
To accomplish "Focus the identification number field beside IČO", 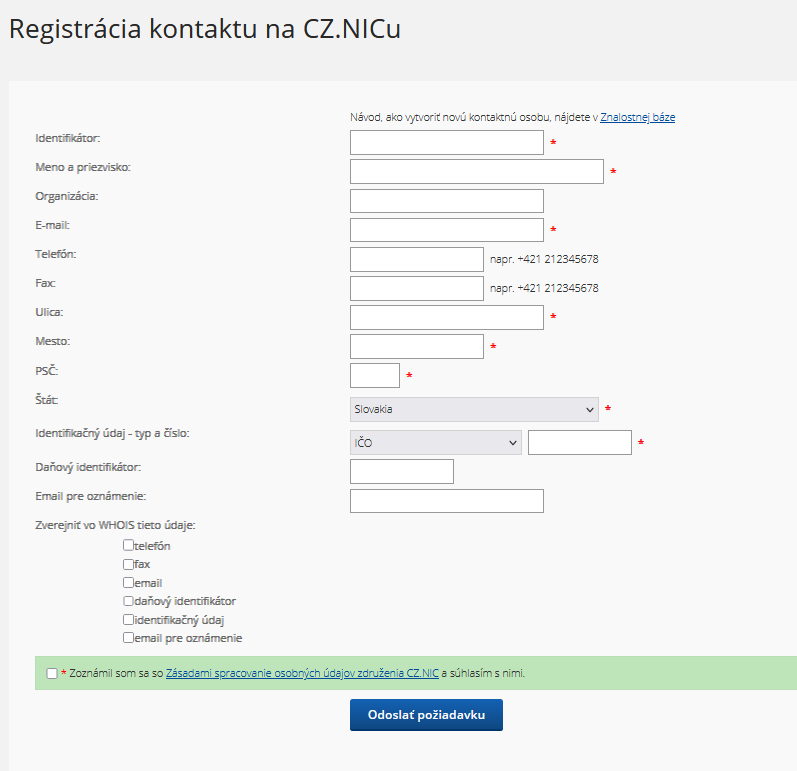I will tap(580, 443).
